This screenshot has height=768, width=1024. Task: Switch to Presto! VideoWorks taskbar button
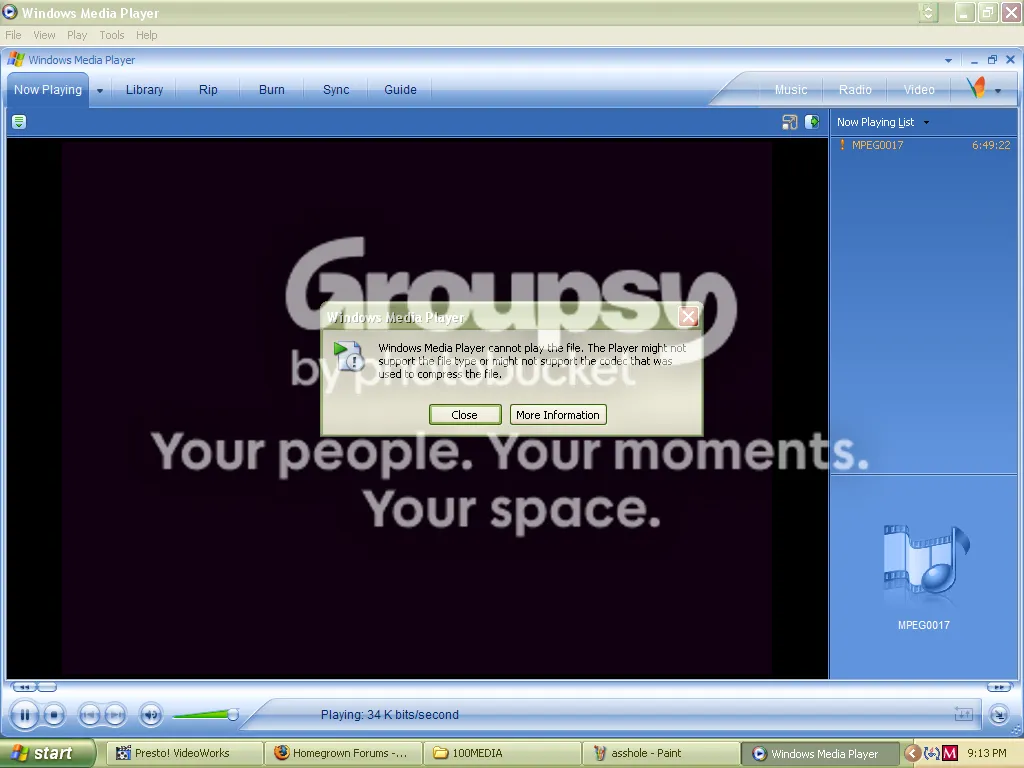click(x=184, y=753)
